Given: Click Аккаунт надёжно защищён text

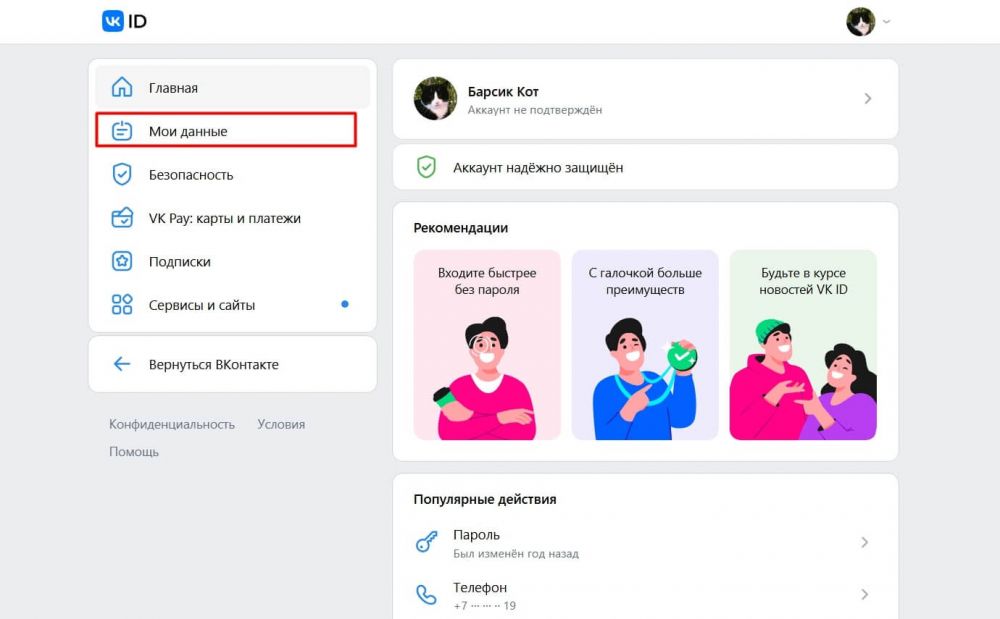Looking at the screenshot, I should click(538, 168).
